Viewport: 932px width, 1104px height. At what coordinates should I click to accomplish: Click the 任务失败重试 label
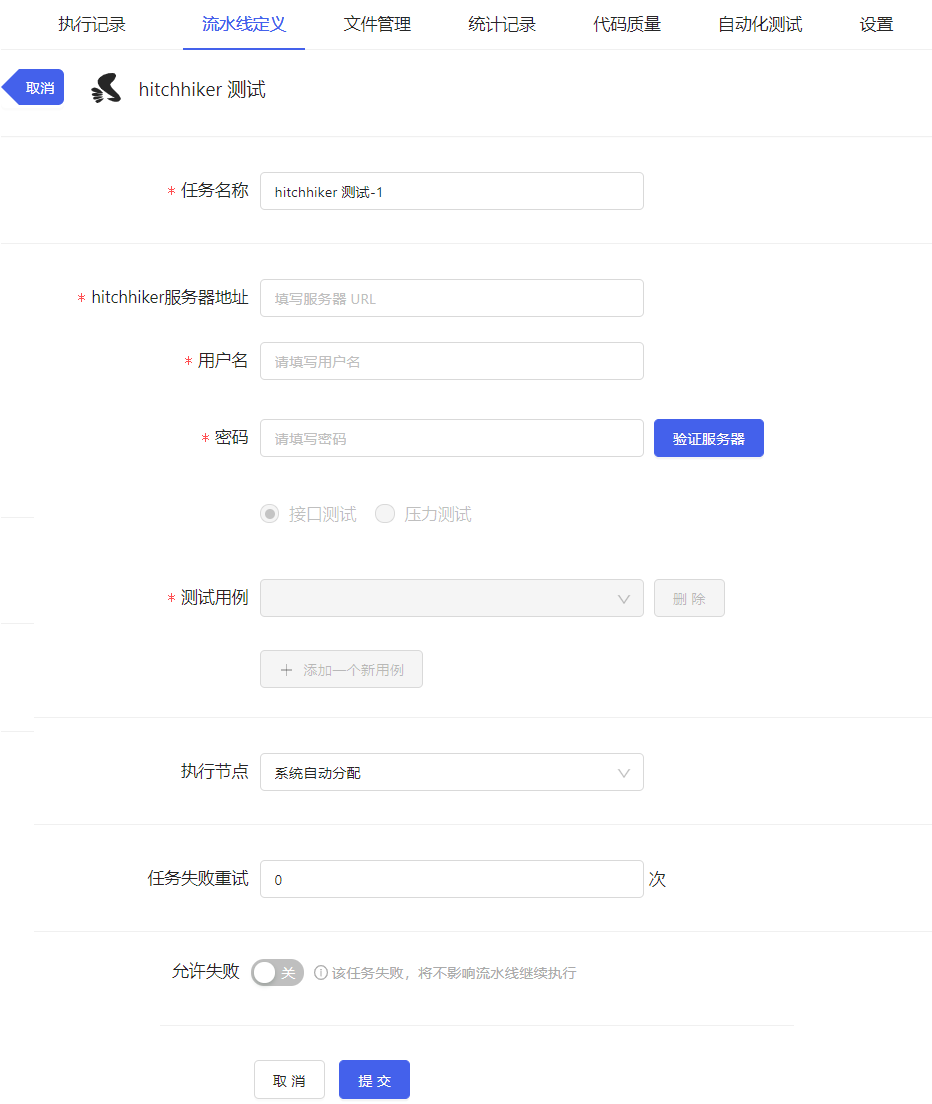click(198, 879)
